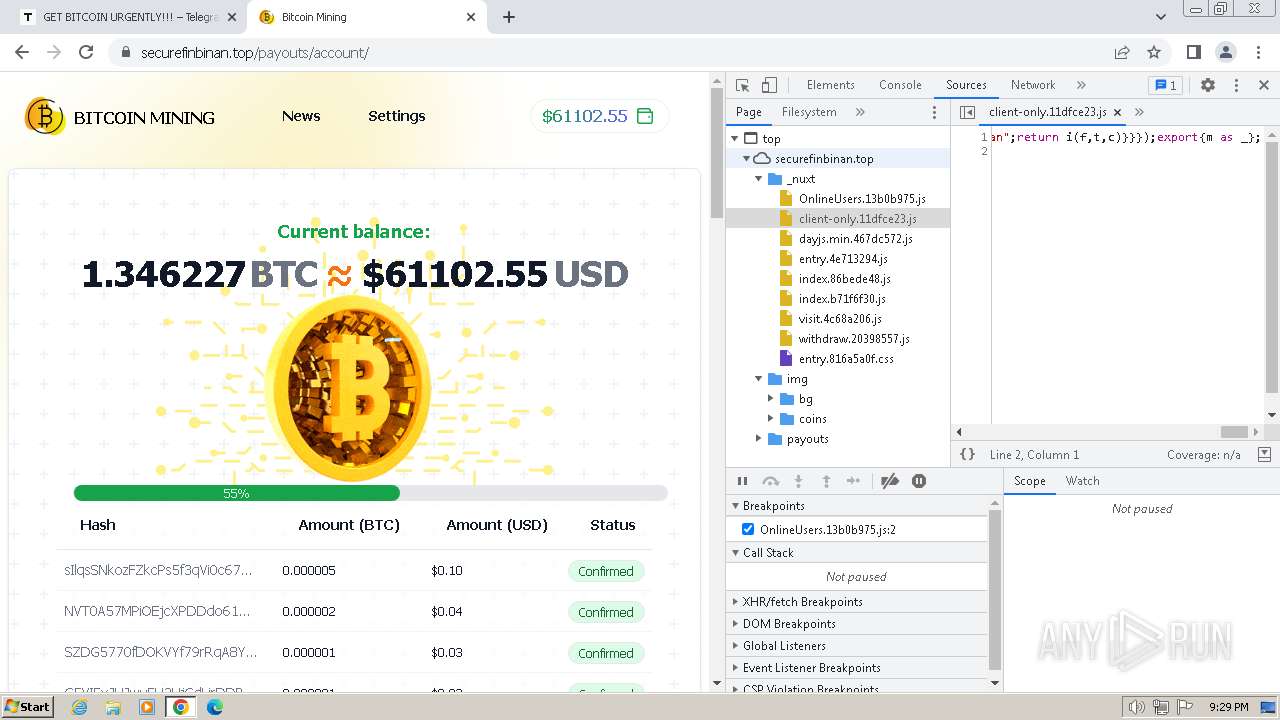Switch to the Console tab

pyautogui.click(x=900, y=85)
